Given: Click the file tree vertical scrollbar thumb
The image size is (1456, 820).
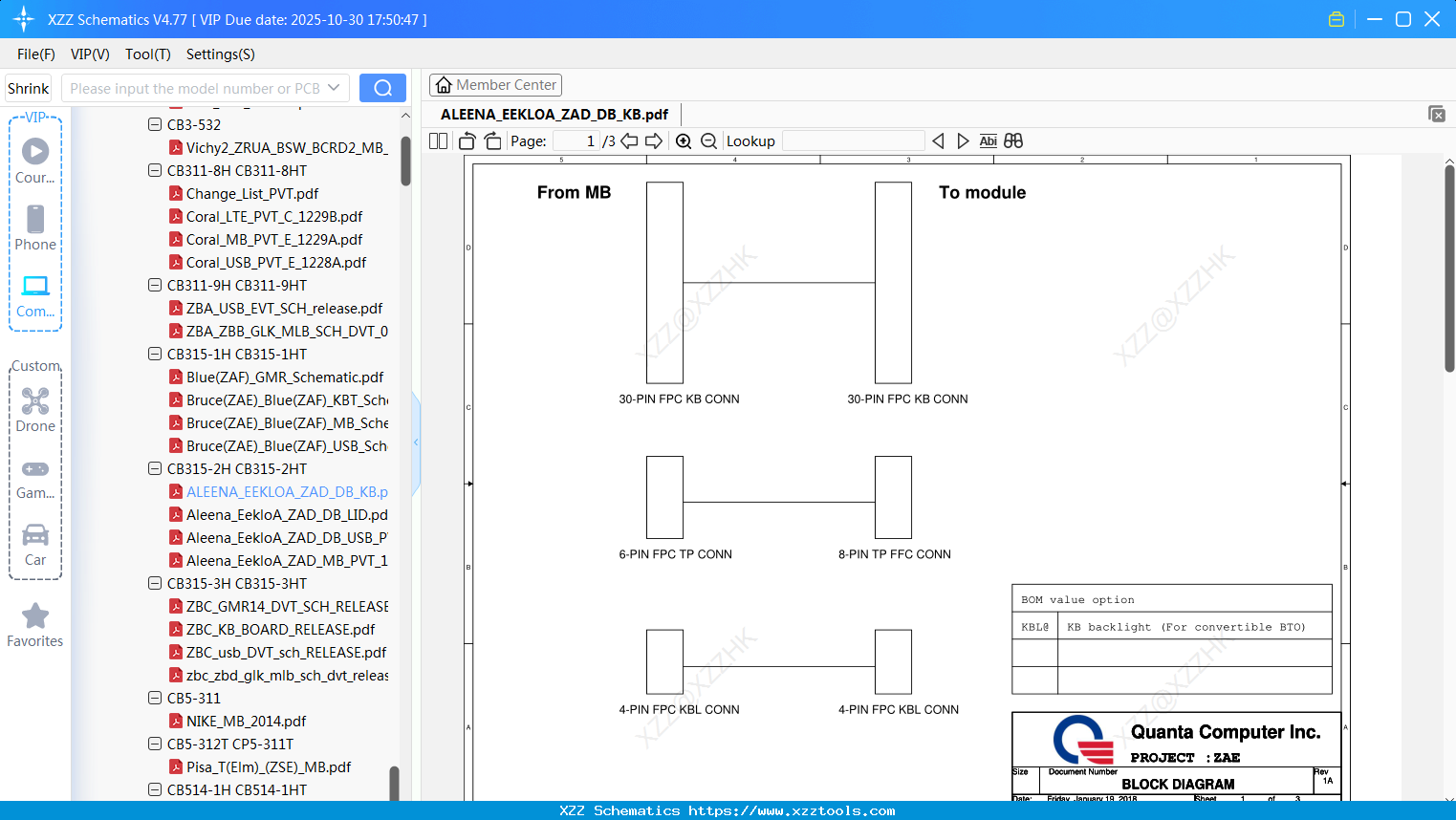Looking at the screenshot, I should [x=405, y=160].
